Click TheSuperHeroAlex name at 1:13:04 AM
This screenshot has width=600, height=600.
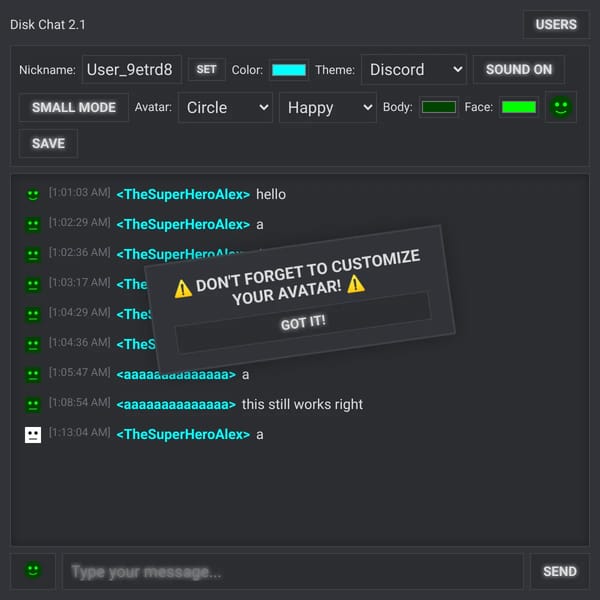[183, 434]
